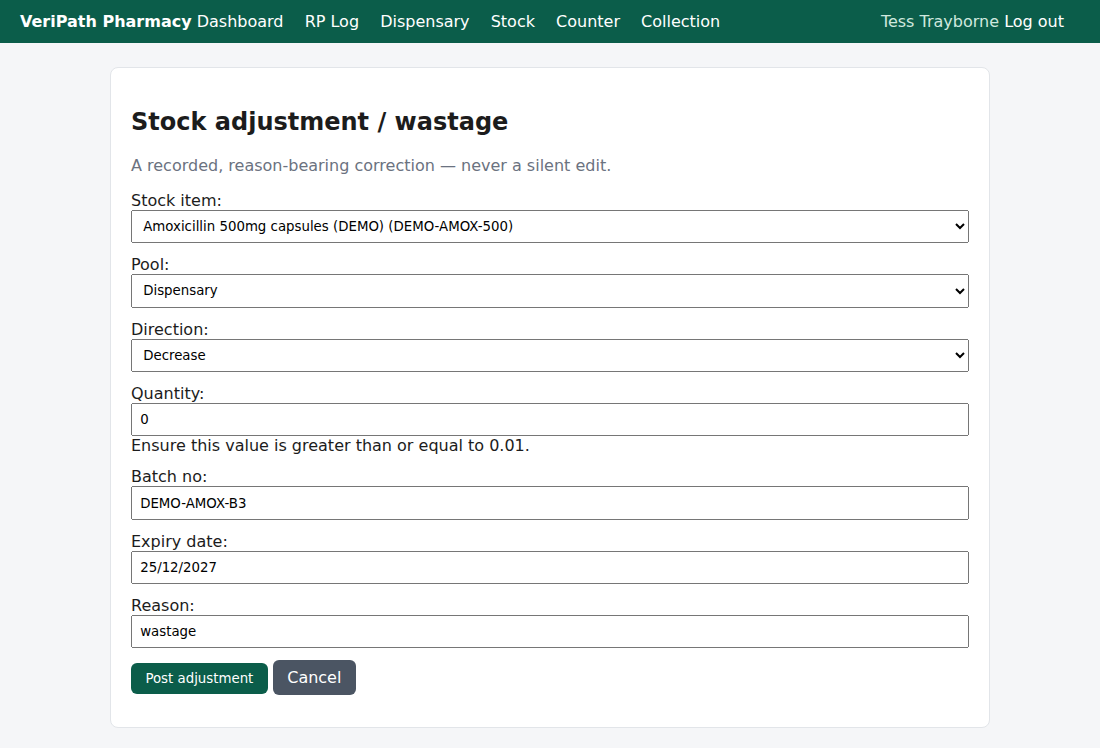
Task: Click the 'Pool:' label
Action: (x=150, y=265)
